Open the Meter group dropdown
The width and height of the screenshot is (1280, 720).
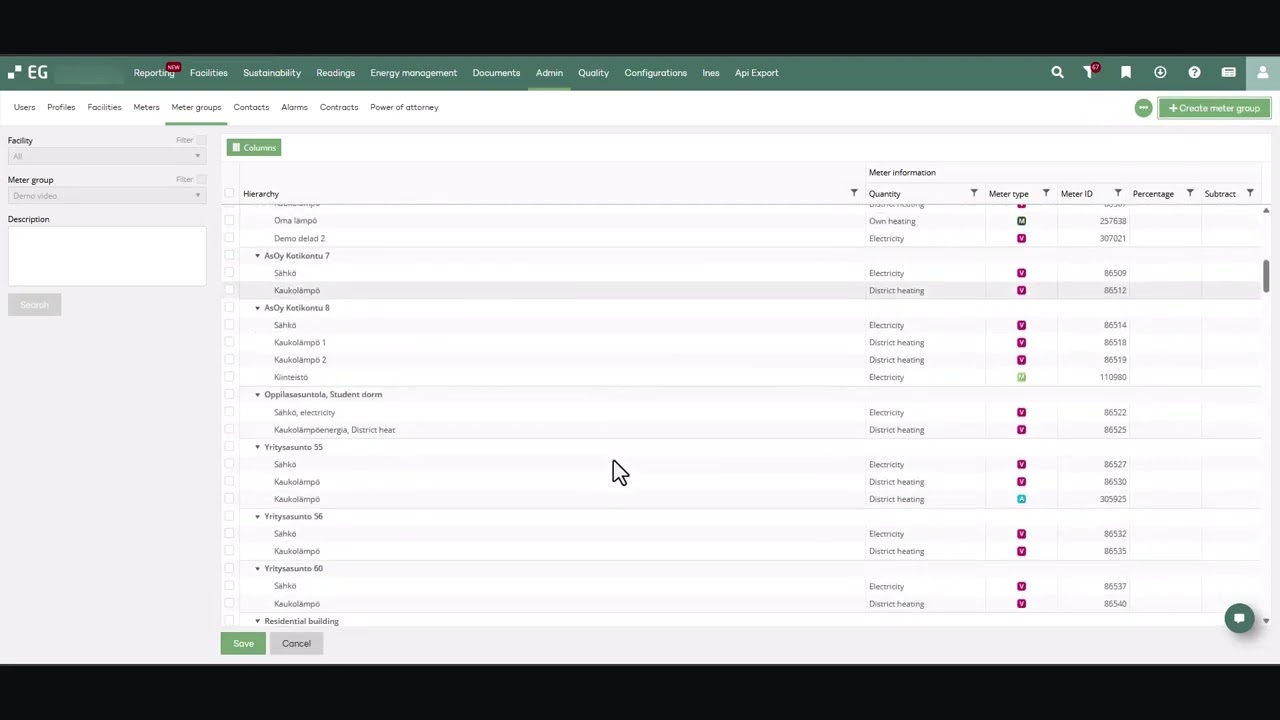coord(106,196)
